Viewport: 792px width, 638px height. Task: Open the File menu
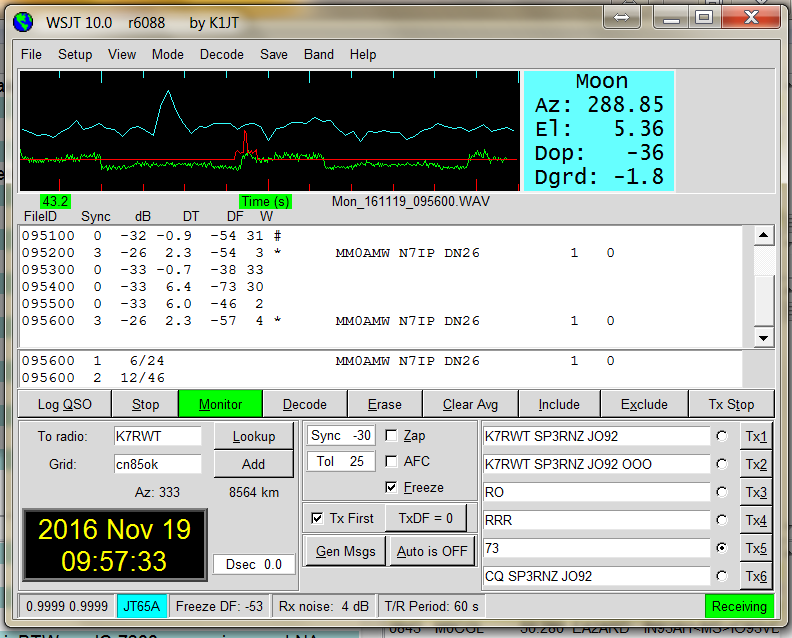tap(31, 55)
